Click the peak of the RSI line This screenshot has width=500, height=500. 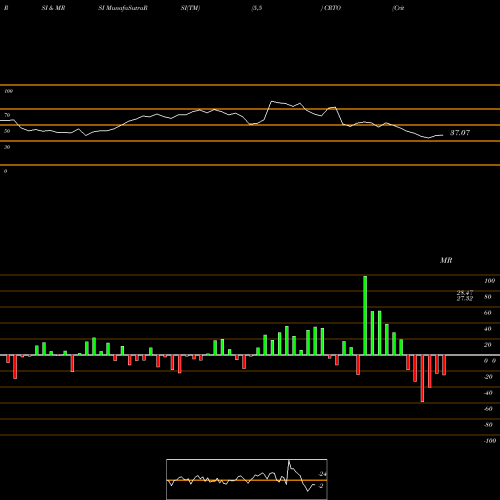click(x=272, y=101)
